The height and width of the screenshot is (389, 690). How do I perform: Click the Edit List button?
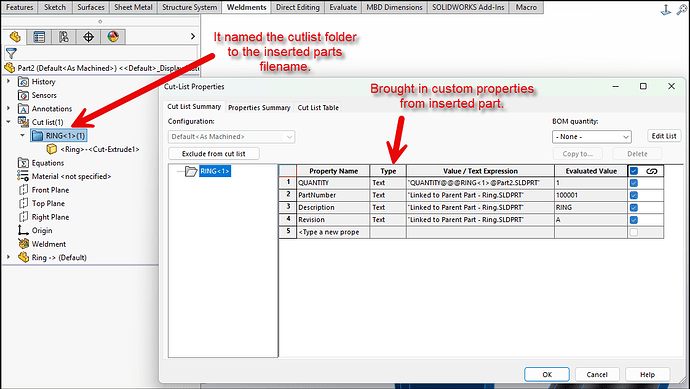[x=664, y=136]
